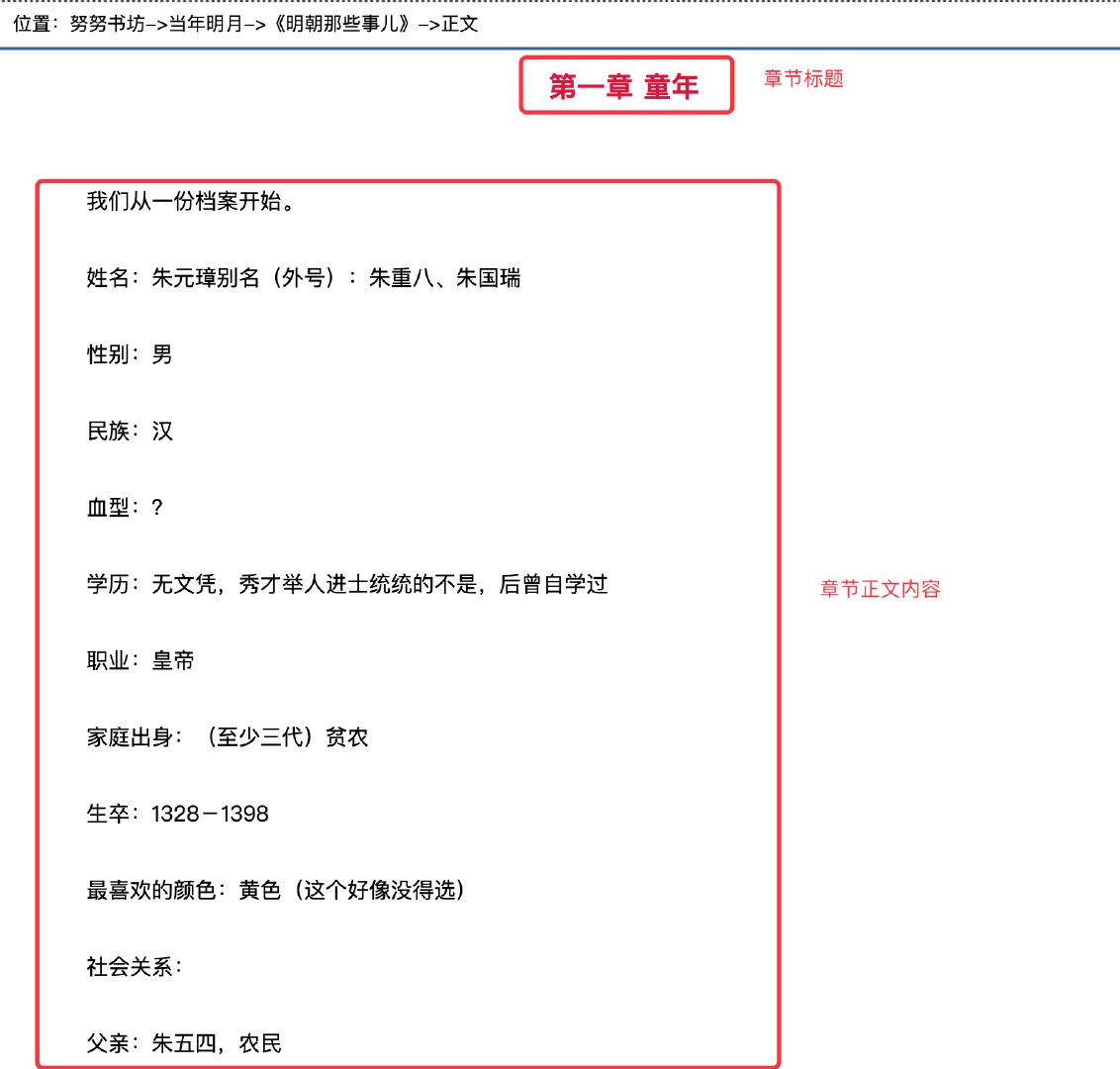Image resolution: width=1120 pixels, height=1069 pixels.
Task: Click the line starting 最喜欢的颜色：黄色
Action: coord(276,891)
